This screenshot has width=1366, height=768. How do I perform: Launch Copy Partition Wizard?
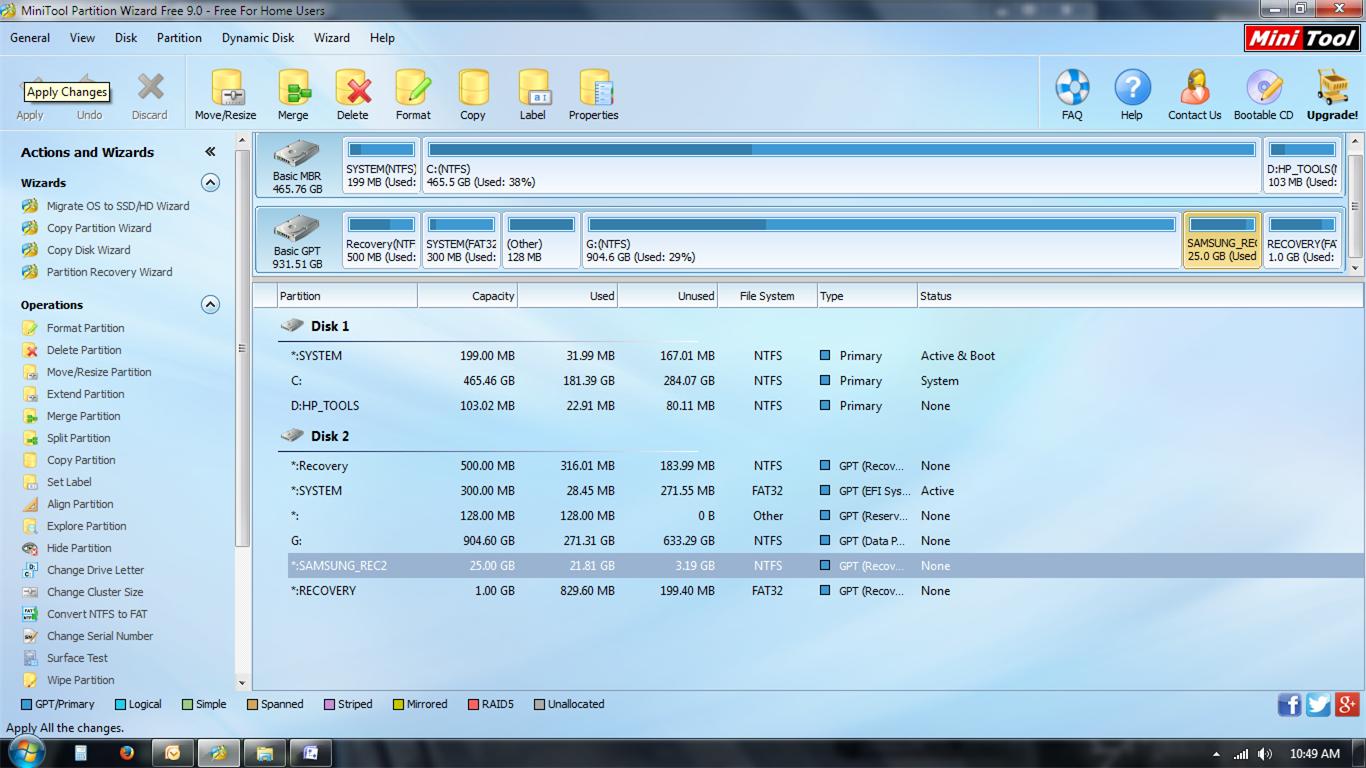click(x=99, y=228)
